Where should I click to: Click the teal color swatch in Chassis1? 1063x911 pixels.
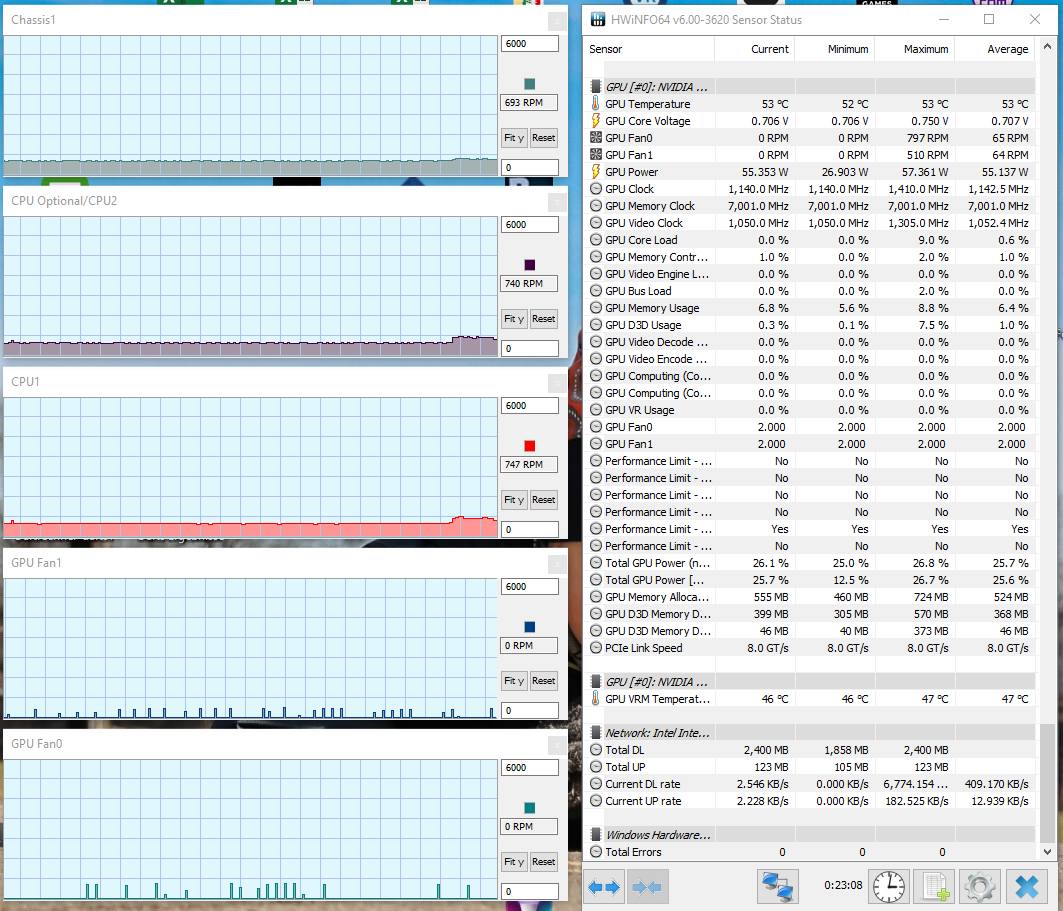click(529, 84)
